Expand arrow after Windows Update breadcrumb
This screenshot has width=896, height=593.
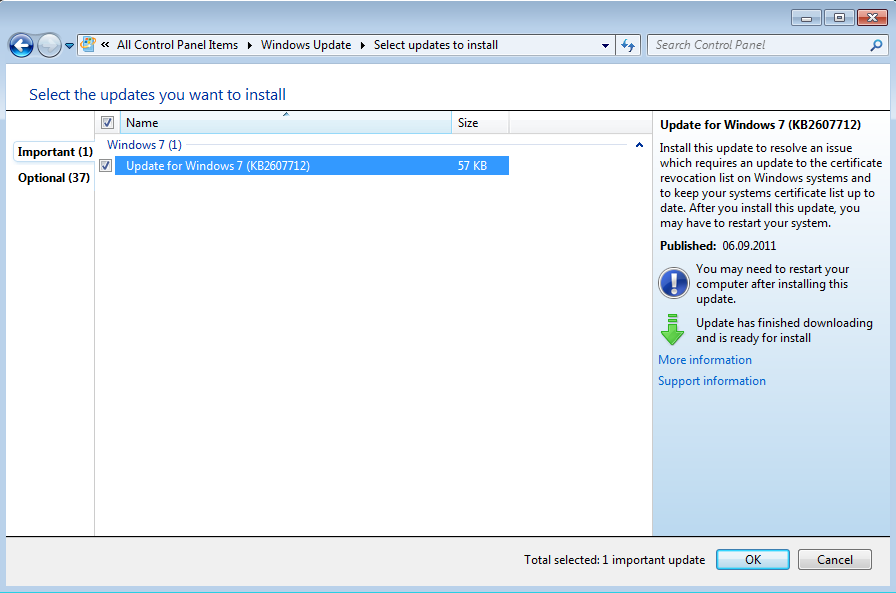pyautogui.click(x=362, y=45)
